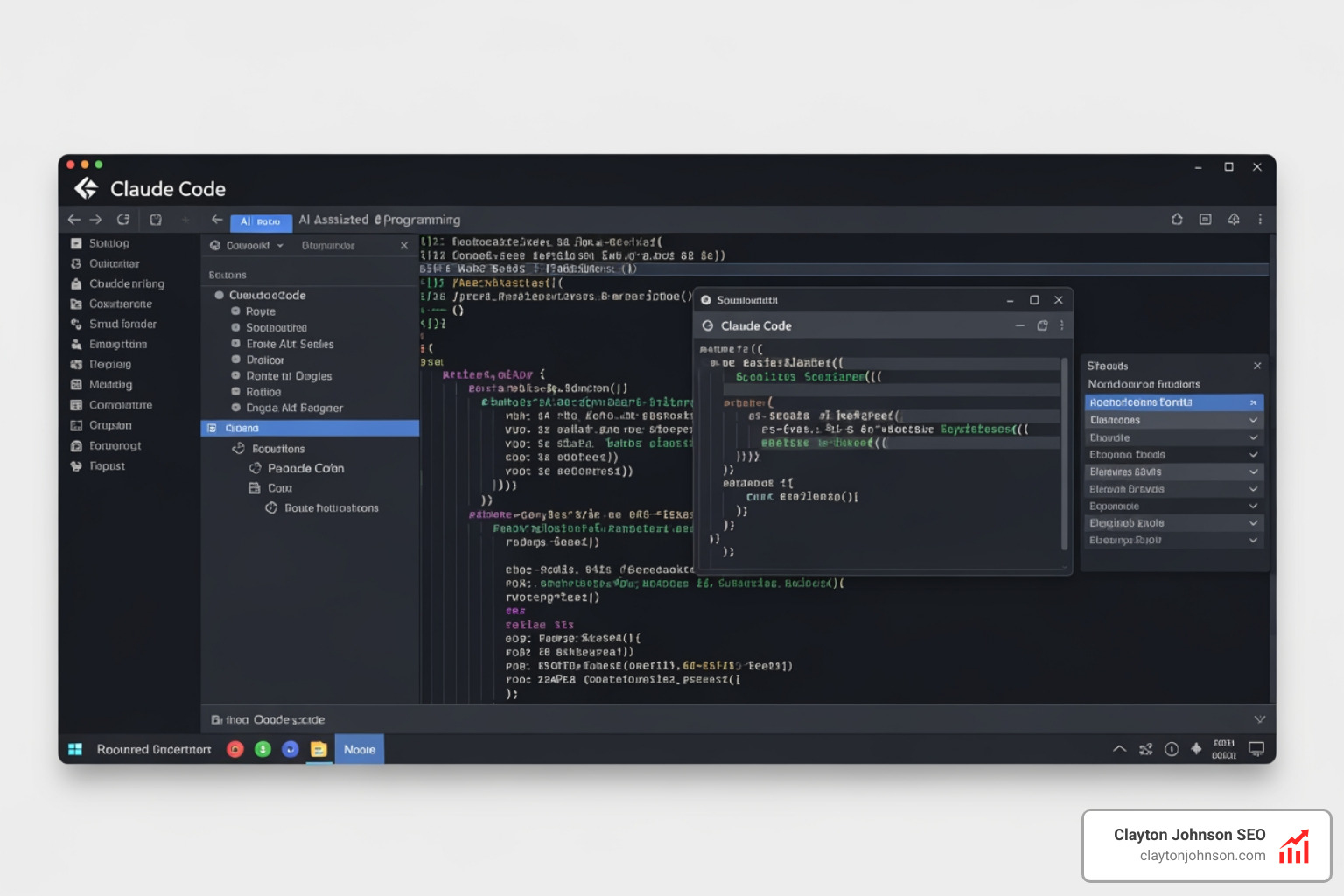Screen dimensions: 1344x896
Task: Select the radio bullet next to the Editions tree root
Action: click(x=219, y=295)
